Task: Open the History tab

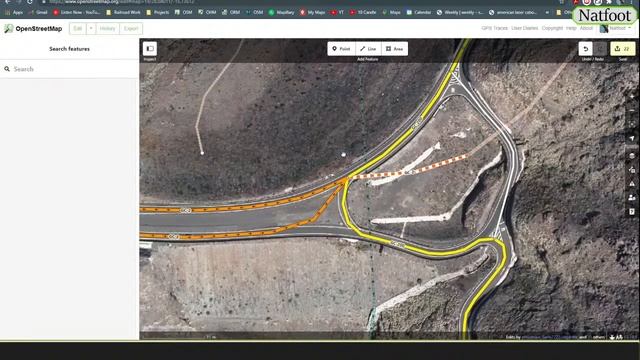Action: (x=107, y=29)
